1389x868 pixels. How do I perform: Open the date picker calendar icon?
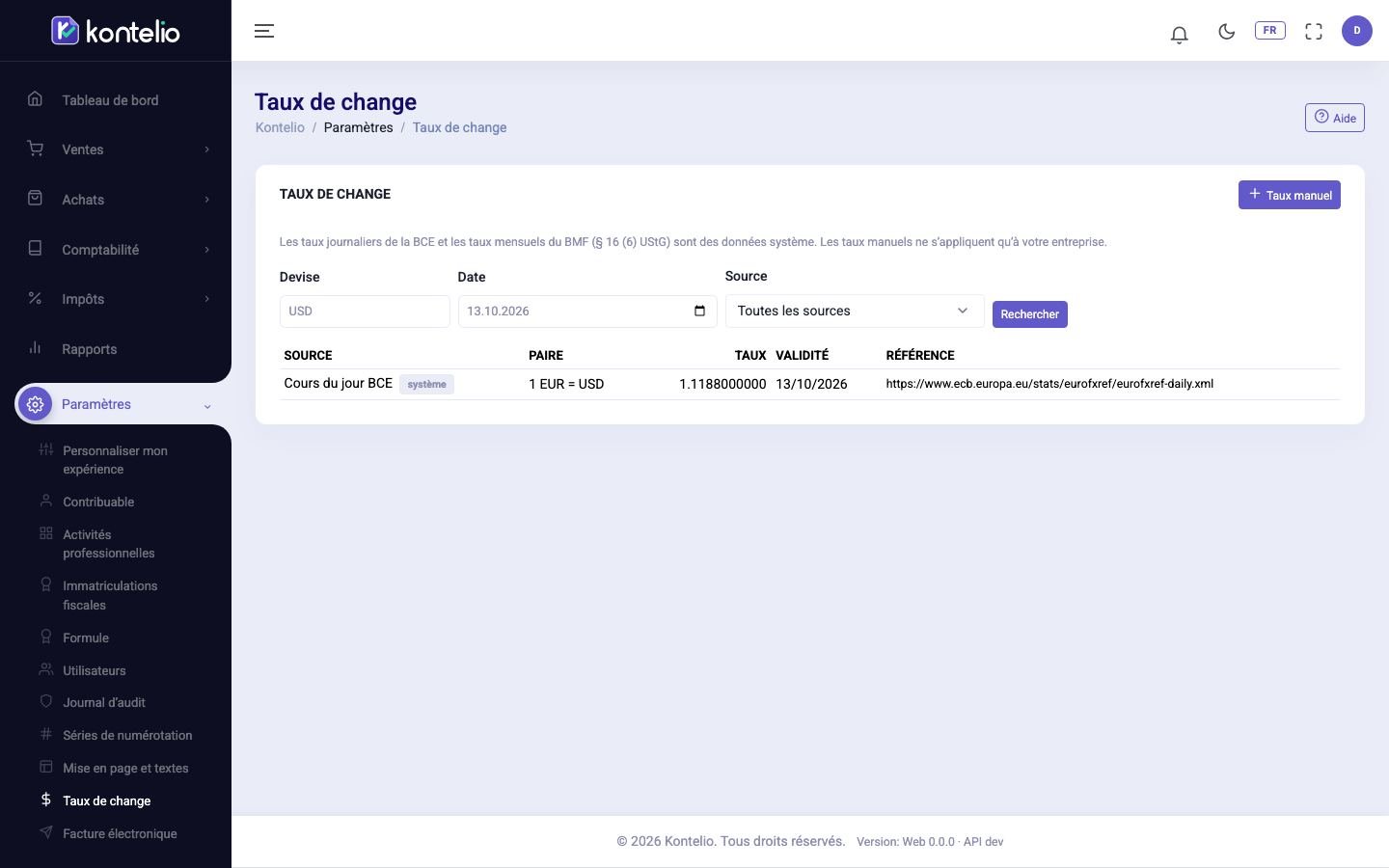point(699,311)
